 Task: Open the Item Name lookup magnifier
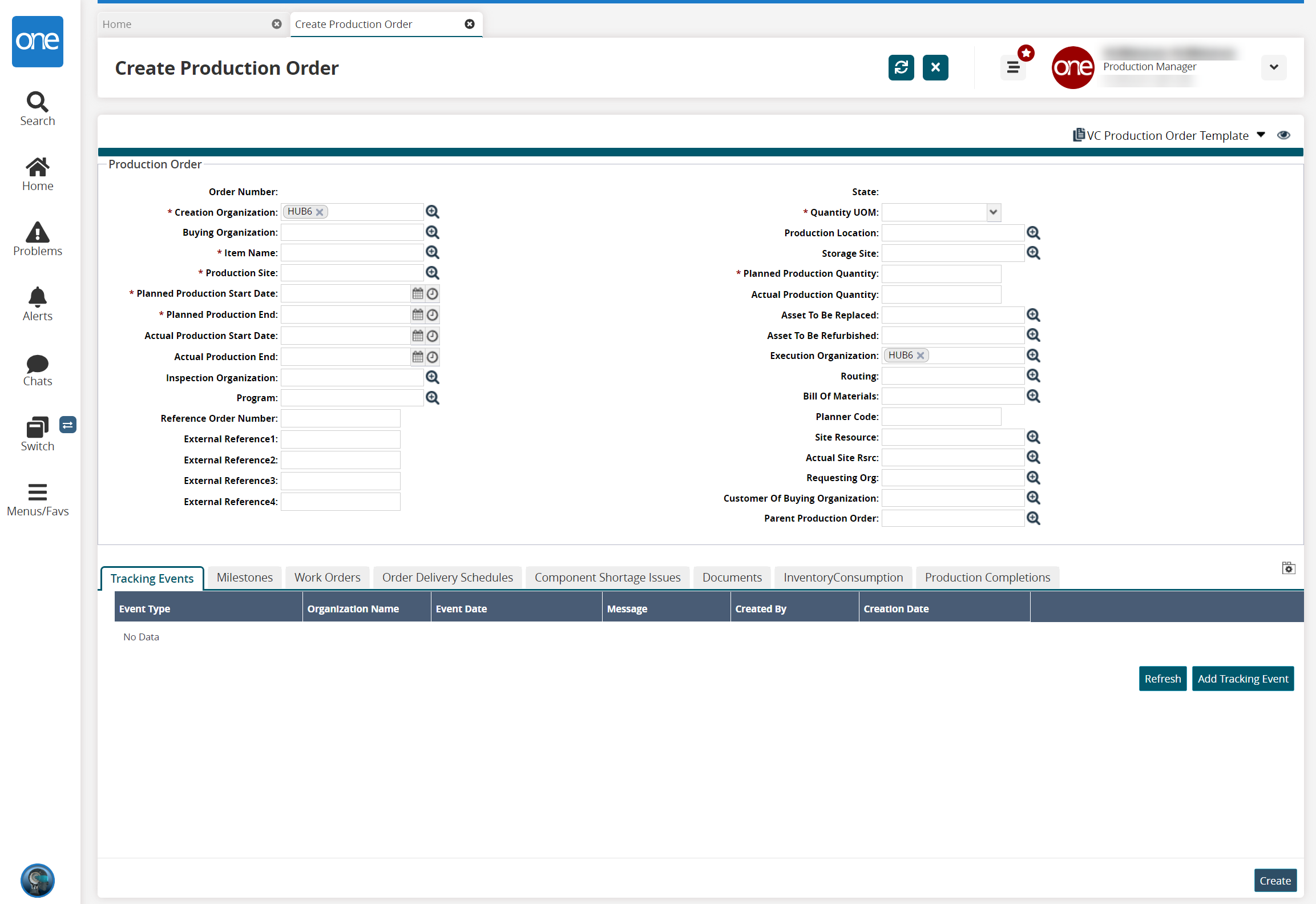[x=433, y=252]
